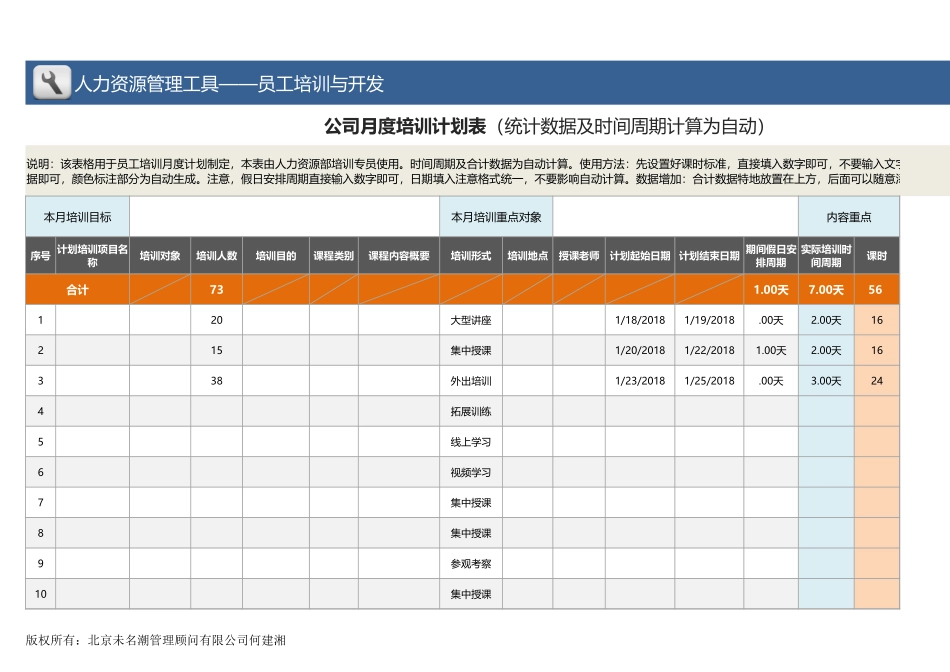The width and height of the screenshot is (950, 672).
Task: Select end date 1/25/2018
Action: [709, 381]
